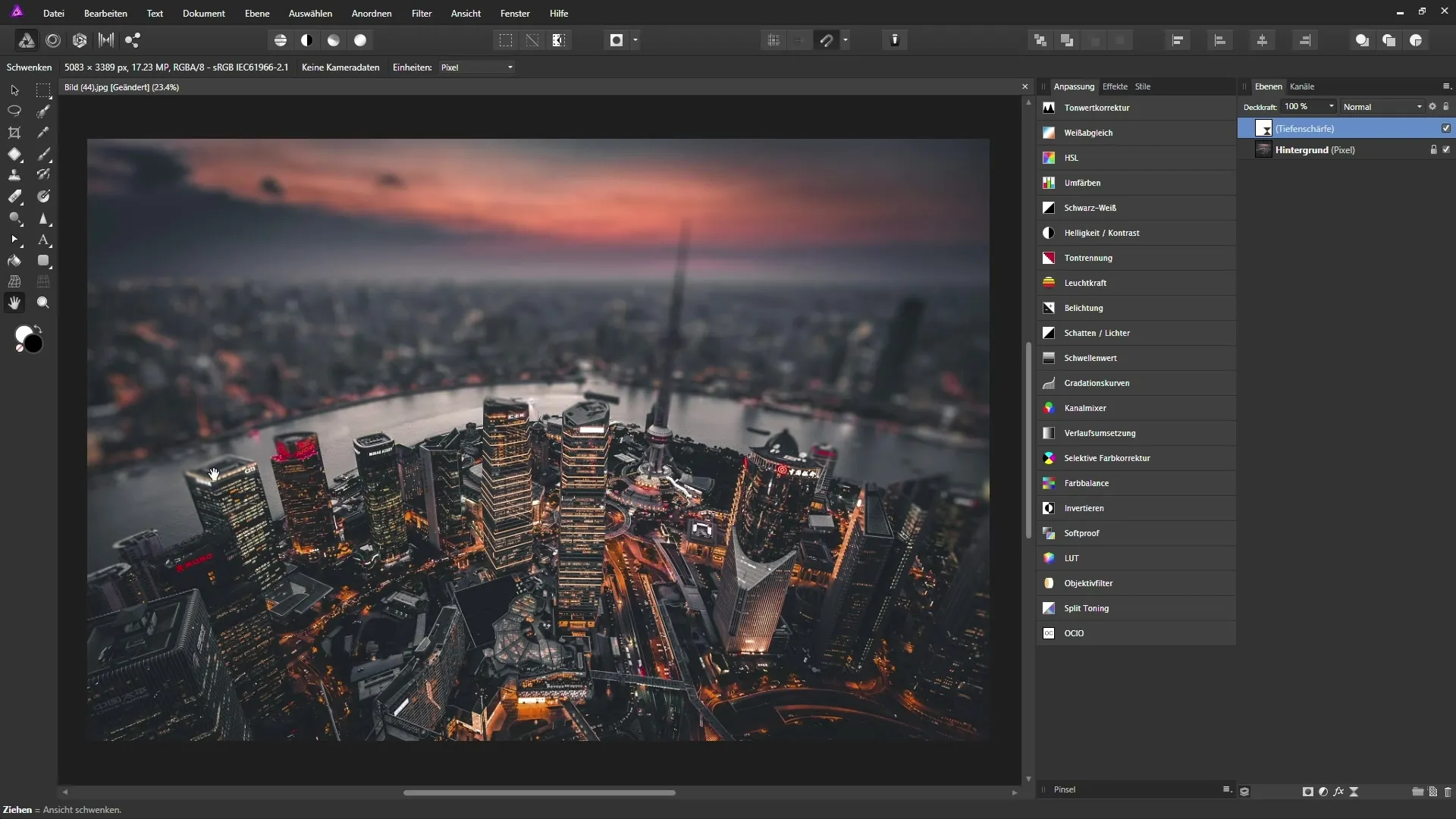Select the rounded rectangle shape tool
Viewport: 1456px width, 819px height.
[43, 261]
